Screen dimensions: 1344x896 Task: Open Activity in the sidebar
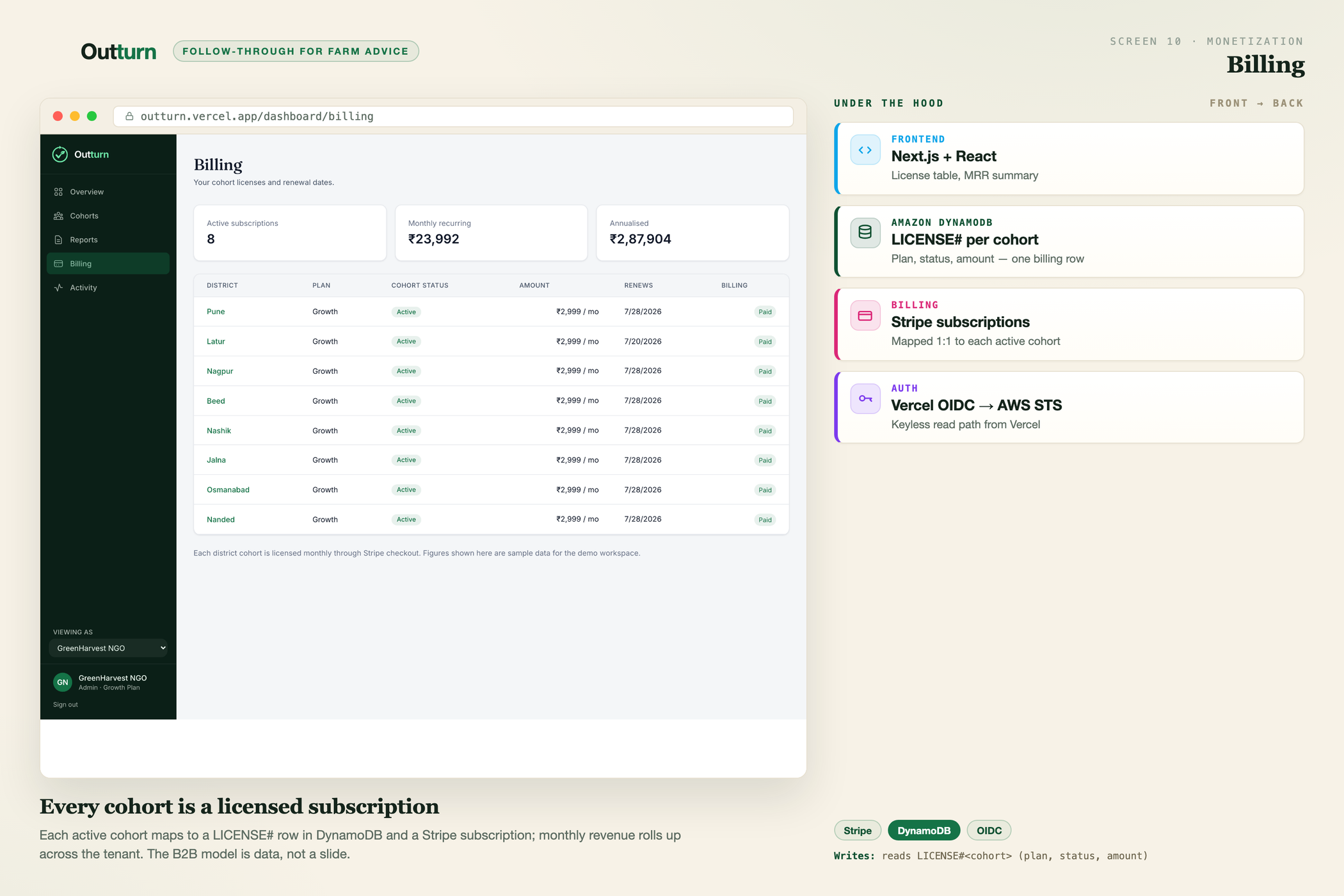click(108, 287)
